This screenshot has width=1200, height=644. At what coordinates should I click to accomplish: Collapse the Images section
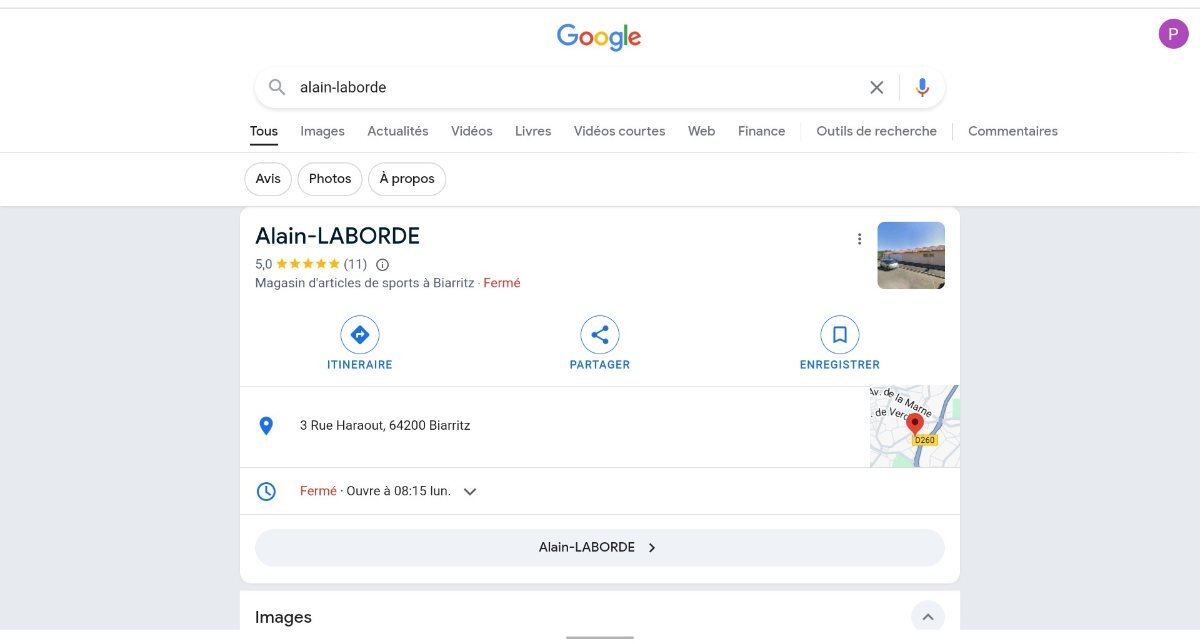click(928, 618)
